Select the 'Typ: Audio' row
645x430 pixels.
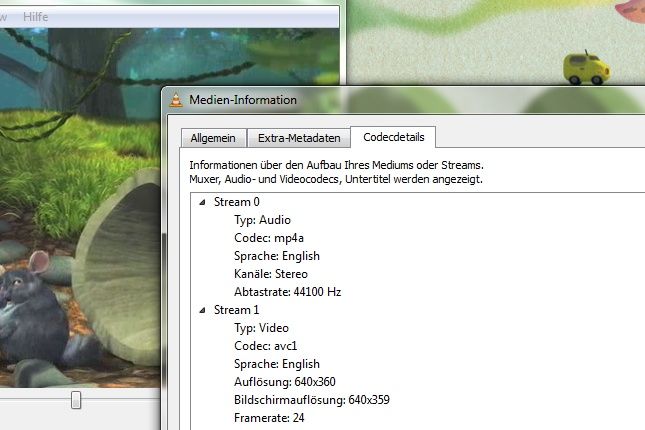click(262, 220)
